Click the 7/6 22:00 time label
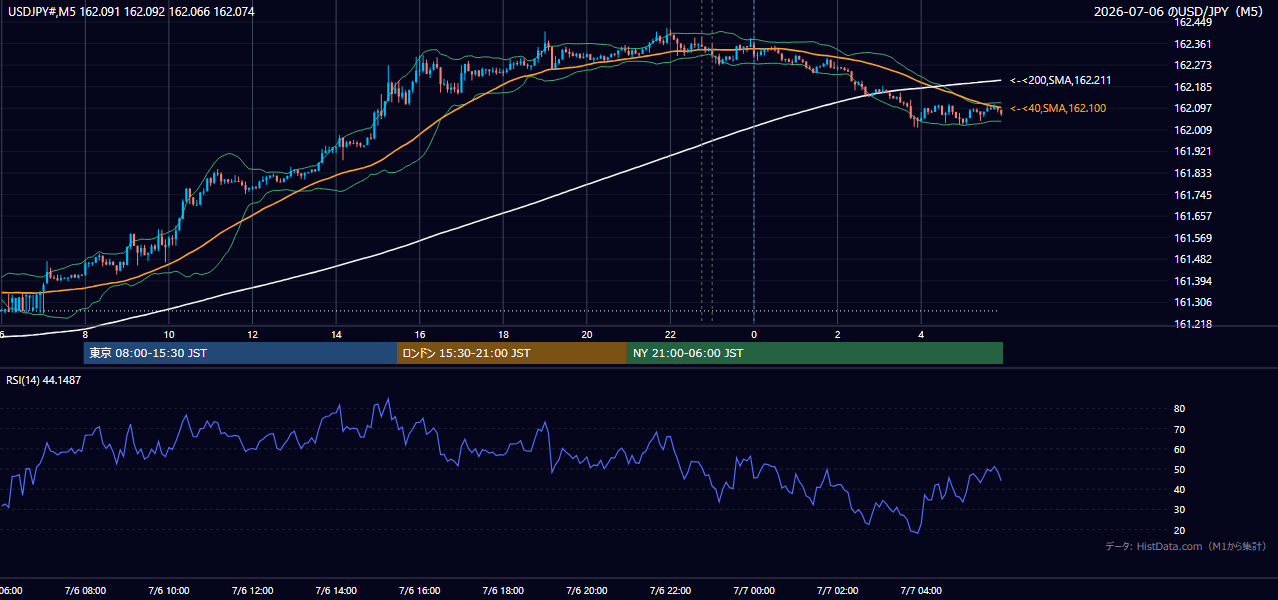1278x600 pixels. [670, 591]
